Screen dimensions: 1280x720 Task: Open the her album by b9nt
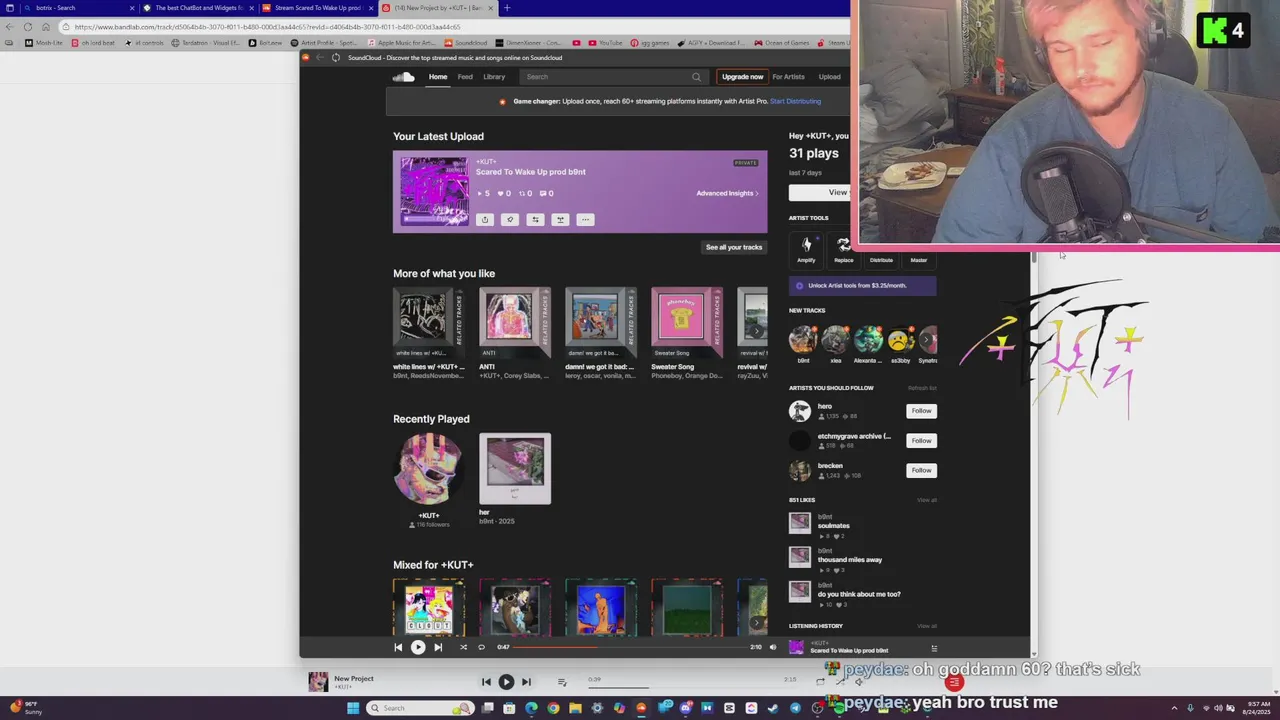515,469
